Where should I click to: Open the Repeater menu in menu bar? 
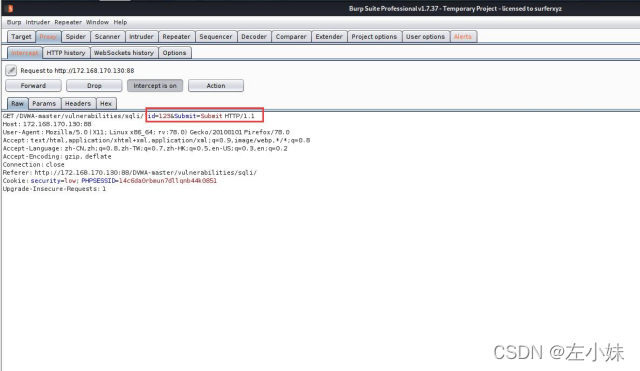(x=68, y=22)
